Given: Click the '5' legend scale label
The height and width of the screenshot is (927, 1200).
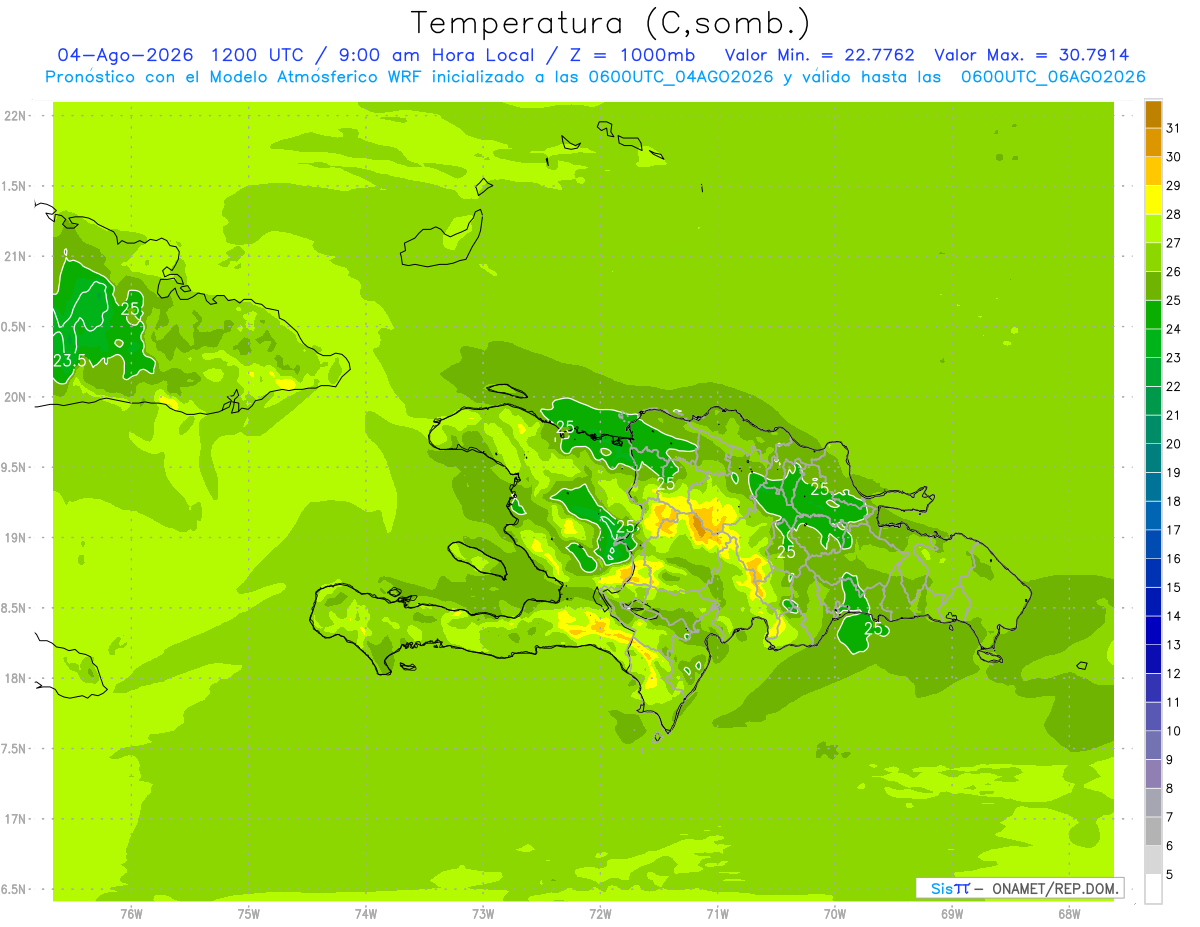Looking at the screenshot, I should (x=1170, y=875).
